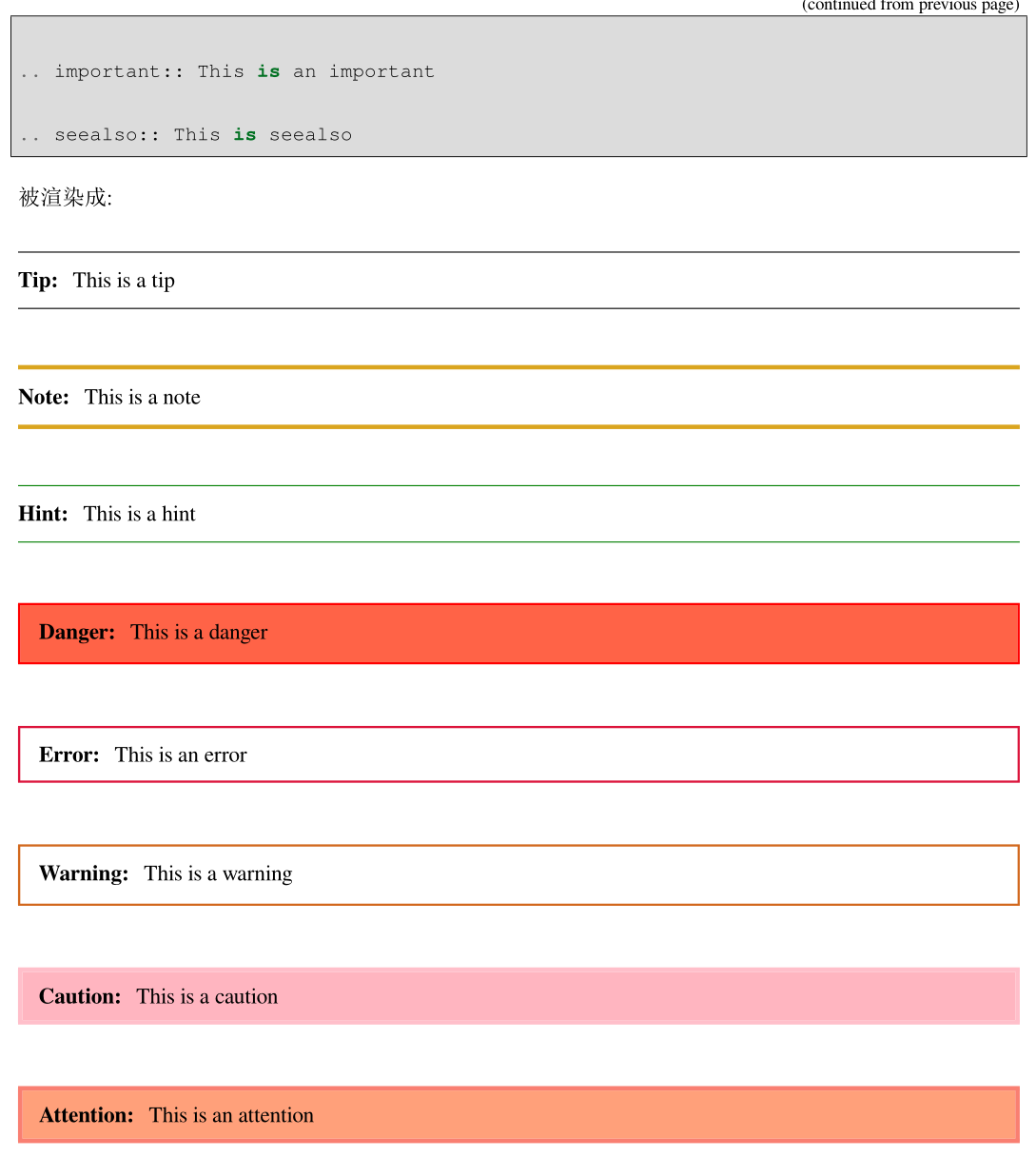Click the bold "Warning:" label

pyautogui.click(x=84, y=874)
